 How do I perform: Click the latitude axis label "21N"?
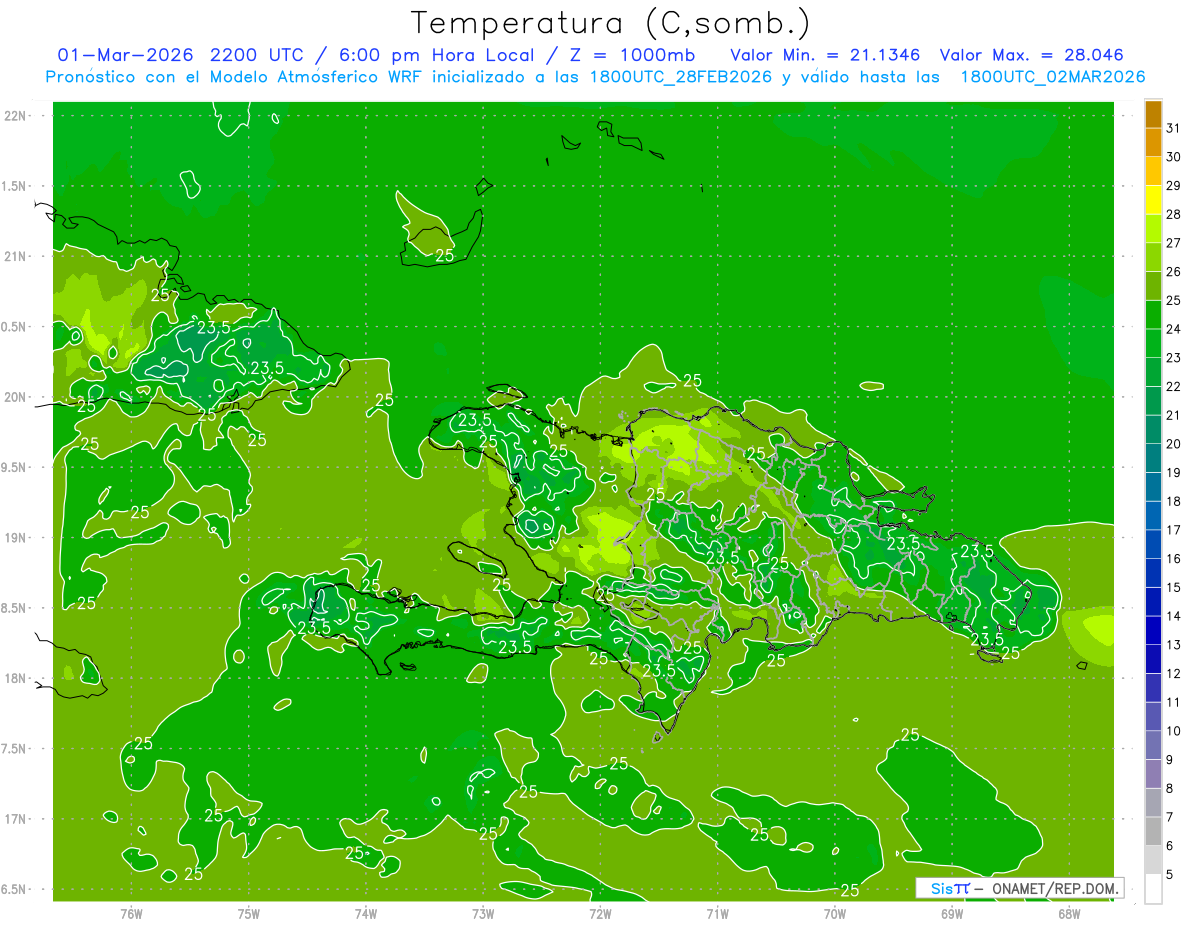pyautogui.click(x=16, y=257)
